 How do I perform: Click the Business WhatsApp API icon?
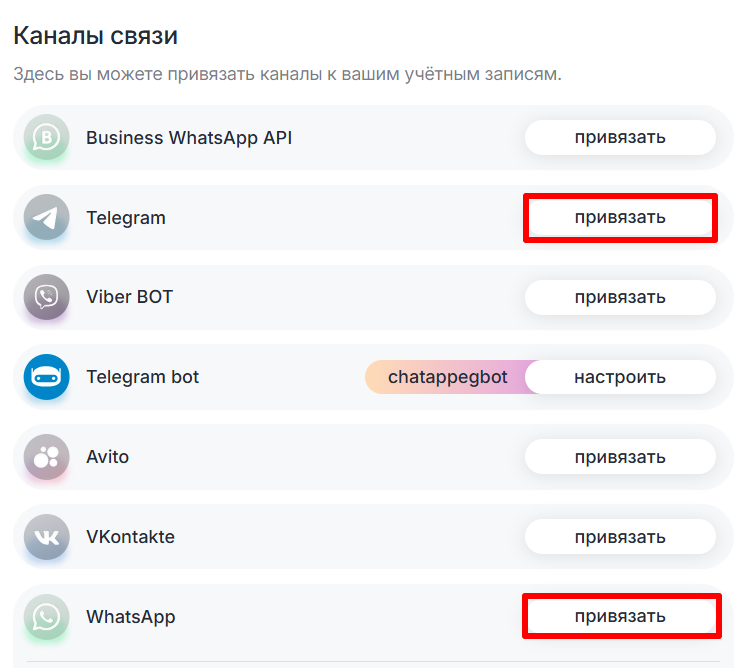(x=47, y=137)
